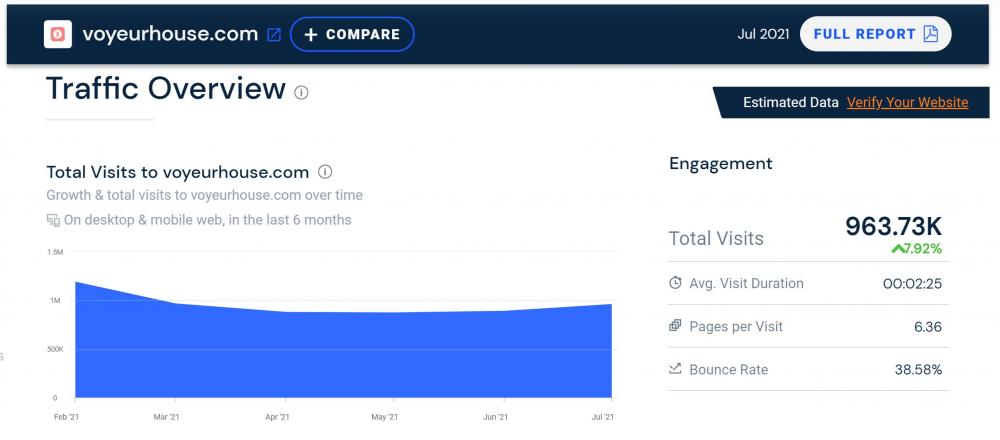Screen dimensions: 1000x440
Task: Click the voyeurhouse.com site favicon
Action: pos(56,34)
